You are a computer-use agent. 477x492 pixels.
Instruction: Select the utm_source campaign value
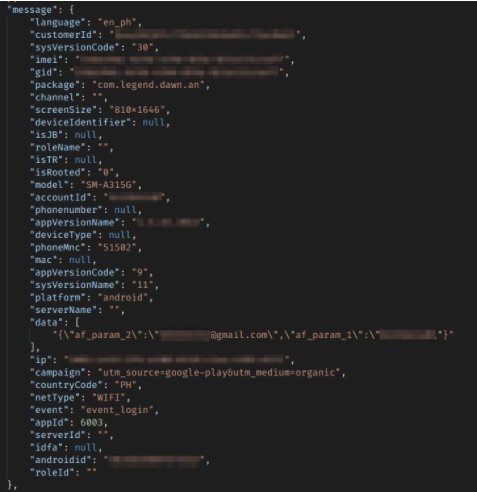tap(219, 373)
